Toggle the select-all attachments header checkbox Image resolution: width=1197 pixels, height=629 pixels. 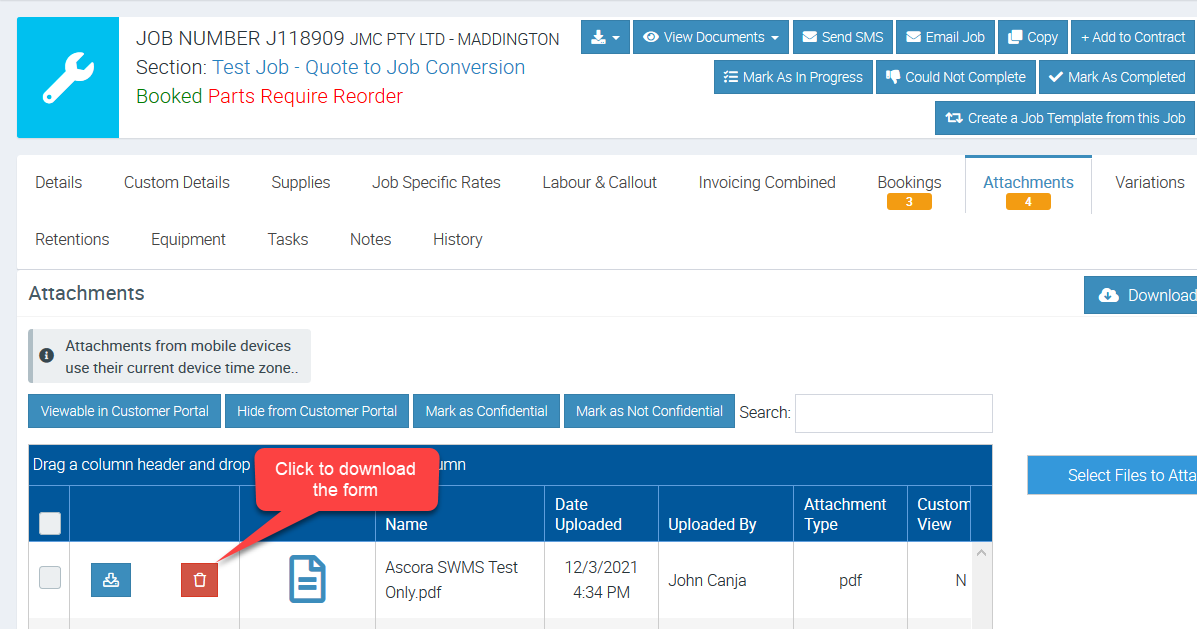pos(50,523)
